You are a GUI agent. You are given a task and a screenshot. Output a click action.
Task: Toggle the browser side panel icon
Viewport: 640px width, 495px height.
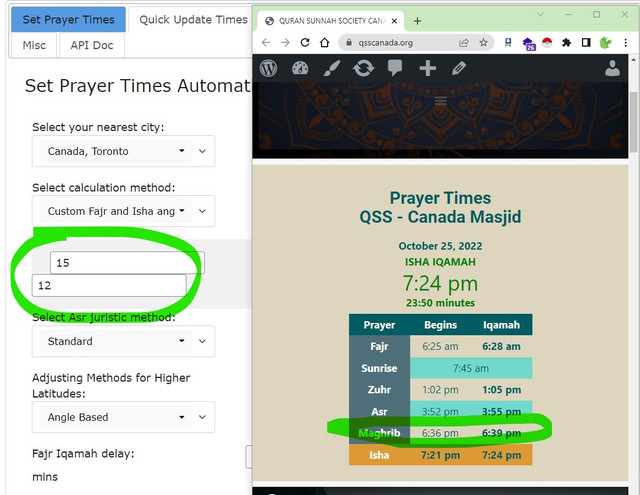tap(586, 43)
